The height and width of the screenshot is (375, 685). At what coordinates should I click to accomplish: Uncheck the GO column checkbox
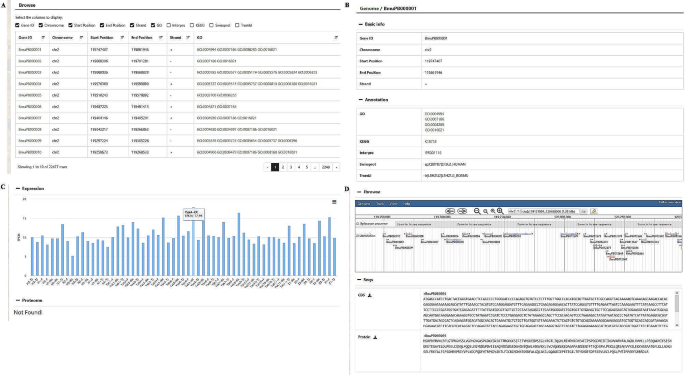153,25
